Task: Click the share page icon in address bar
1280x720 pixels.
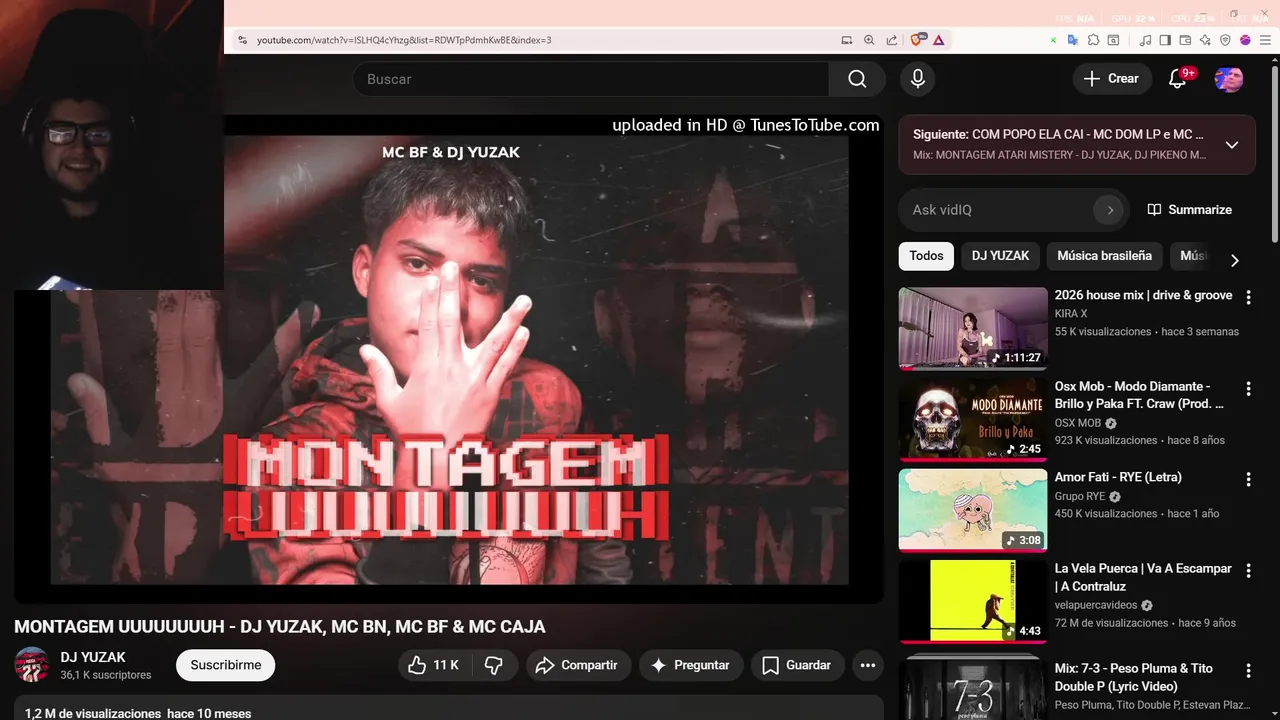Action: [891, 40]
